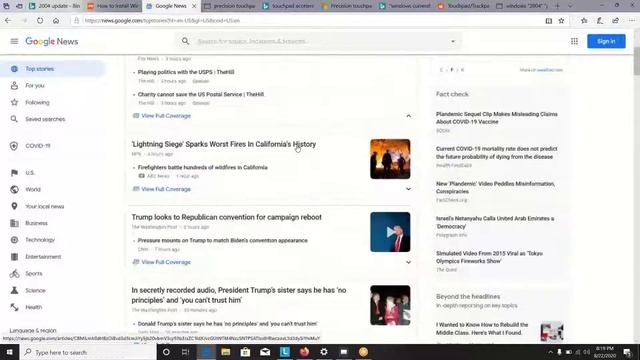Click the browser Back arrow
The height and width of the screenshot is (360, 640).
8,20
